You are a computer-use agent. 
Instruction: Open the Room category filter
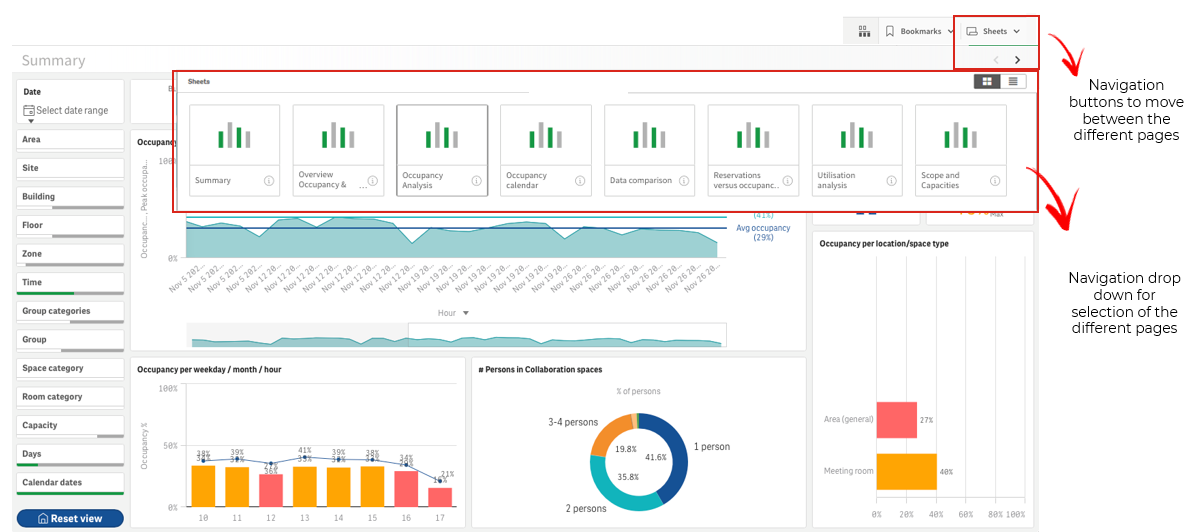(x=70, y=396)
